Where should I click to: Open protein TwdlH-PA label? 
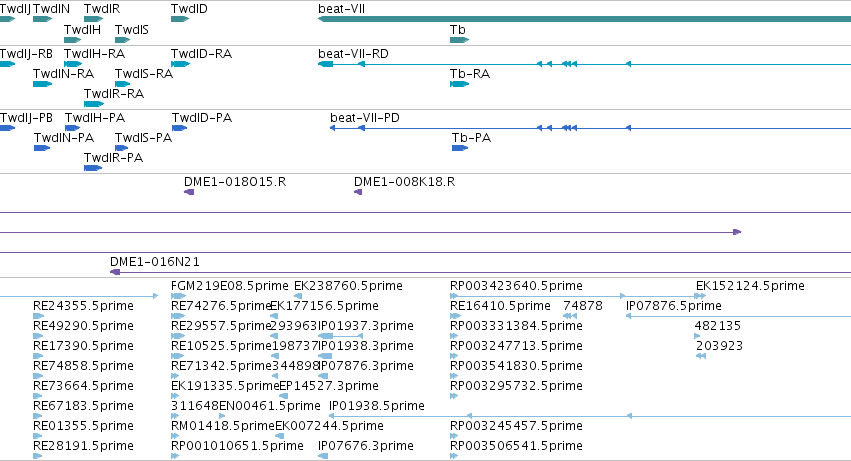pyautogui.click(x=95, y=118)
